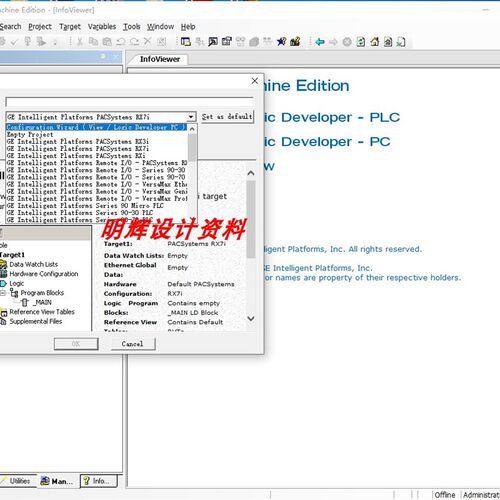Switch to the Info bottom tab
500x500 pixels.
coord(99,481)
